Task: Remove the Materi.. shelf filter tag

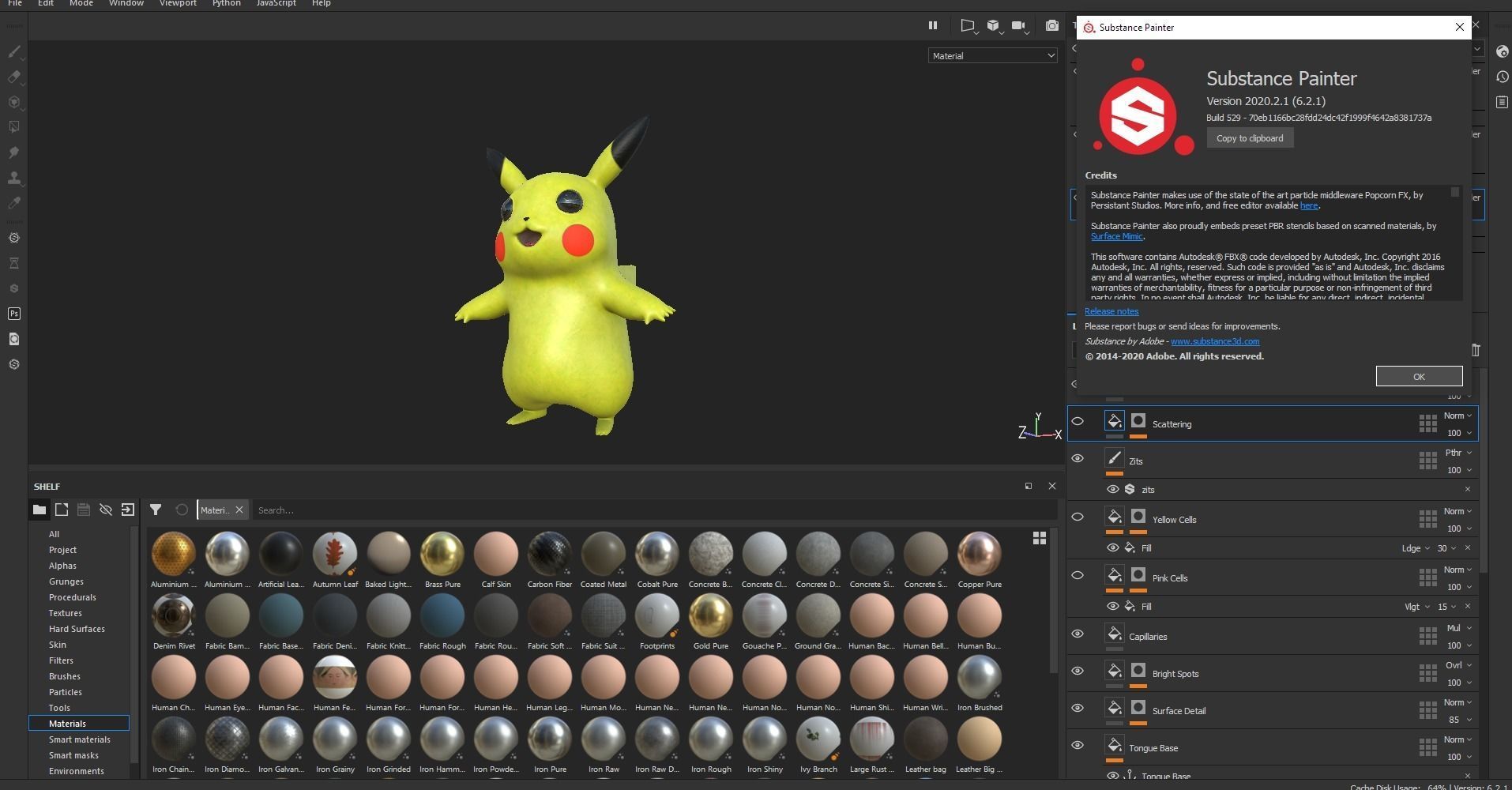Action: pyautogui.click(x=239, y=510)
